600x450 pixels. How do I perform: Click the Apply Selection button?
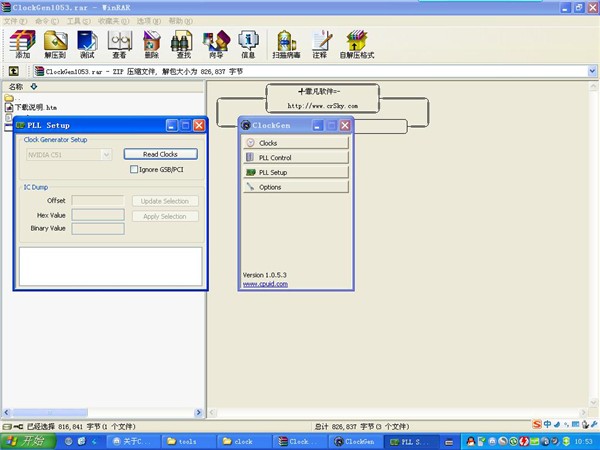click(165, 216)
